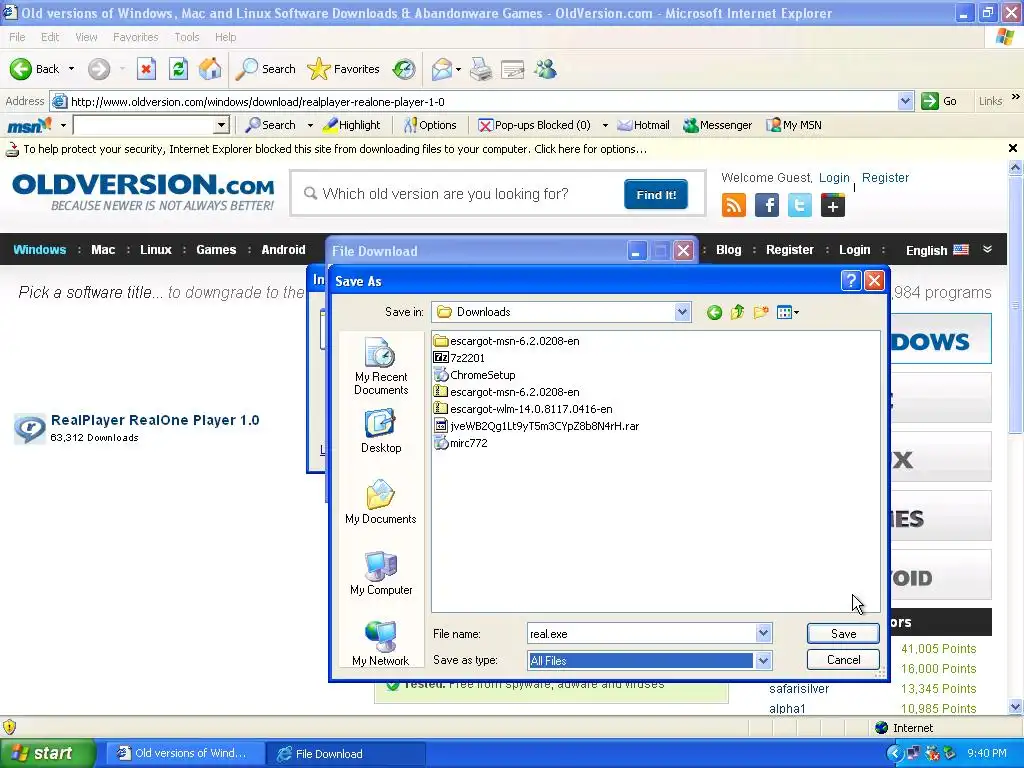Open English language selector on site

pos(936,250)
